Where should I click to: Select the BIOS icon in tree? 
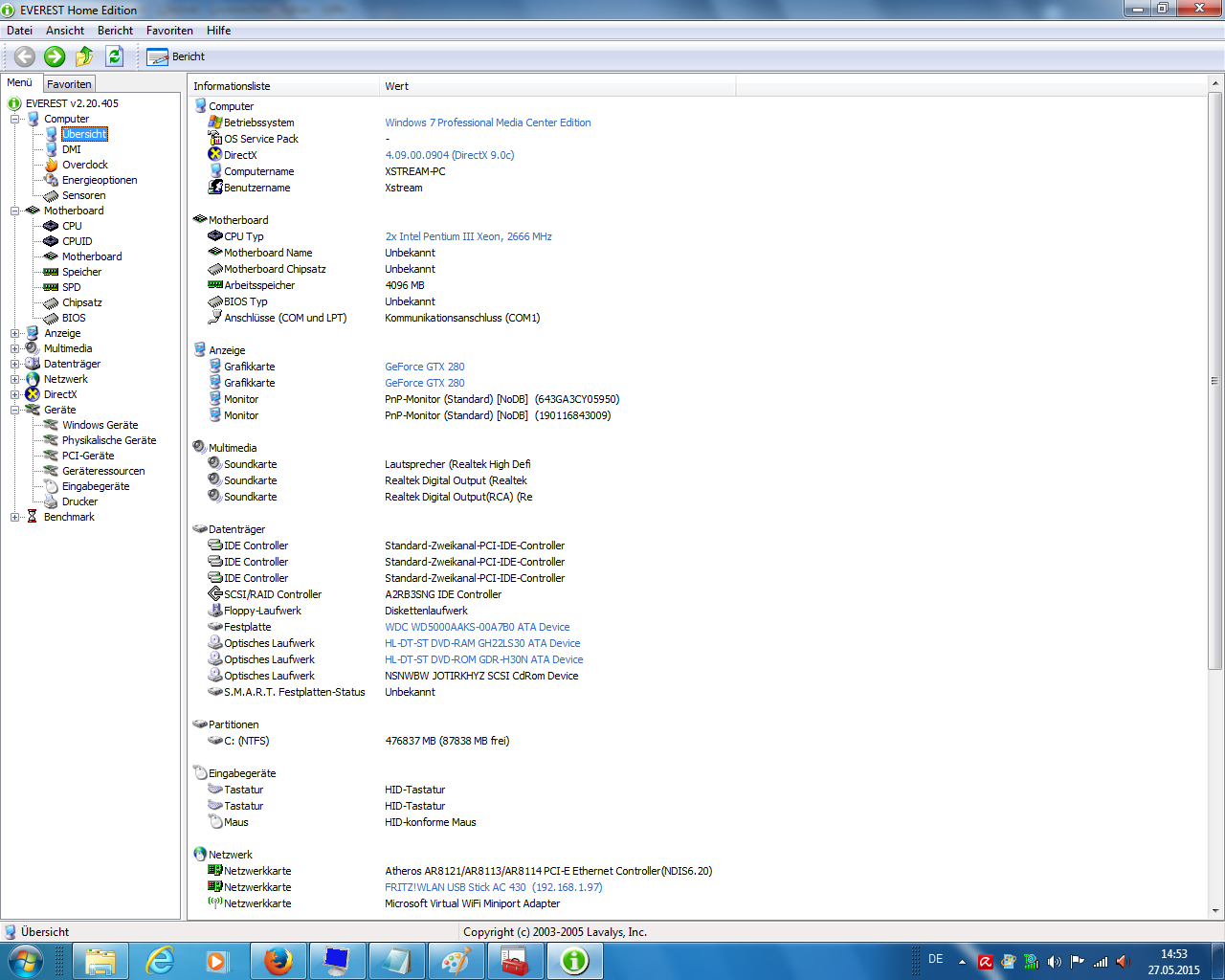[x=52, y=318]
